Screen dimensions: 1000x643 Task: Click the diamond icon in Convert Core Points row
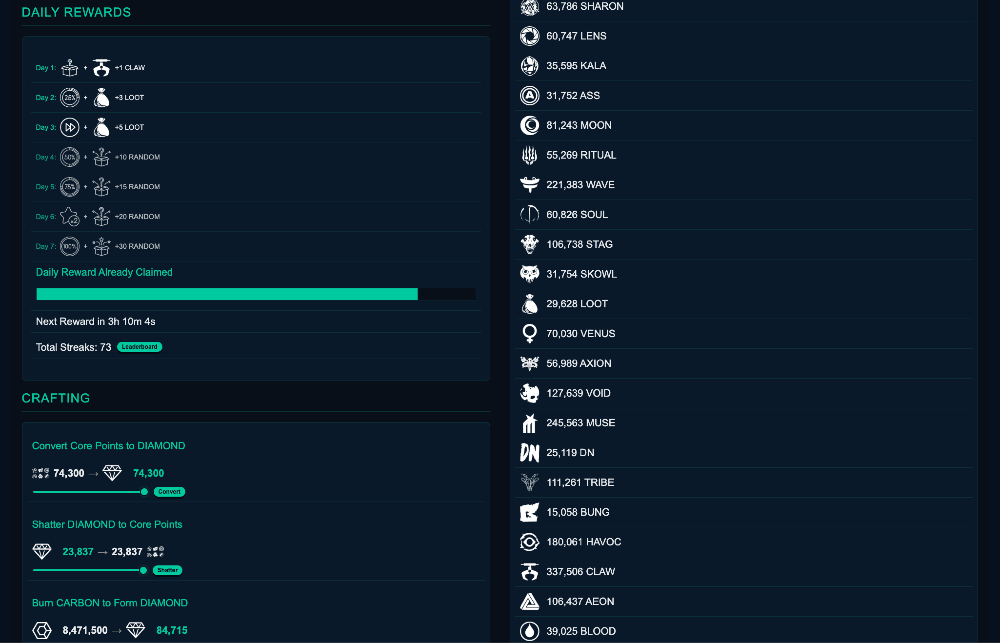point(112,473)
